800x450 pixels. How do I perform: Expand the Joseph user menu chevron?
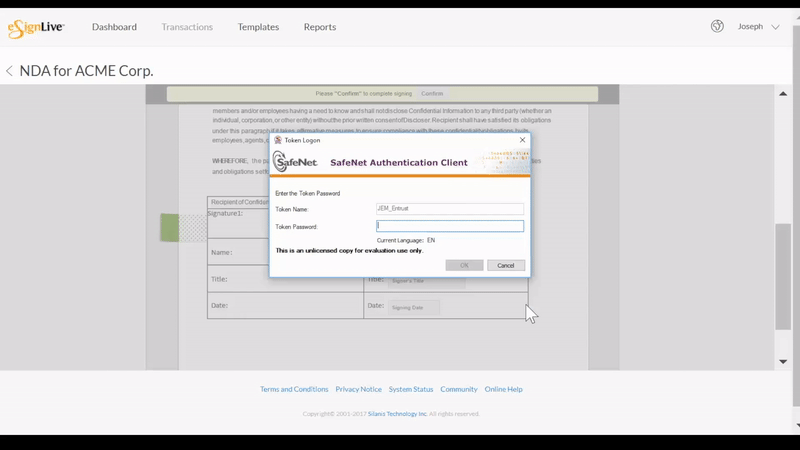[776, 27]
